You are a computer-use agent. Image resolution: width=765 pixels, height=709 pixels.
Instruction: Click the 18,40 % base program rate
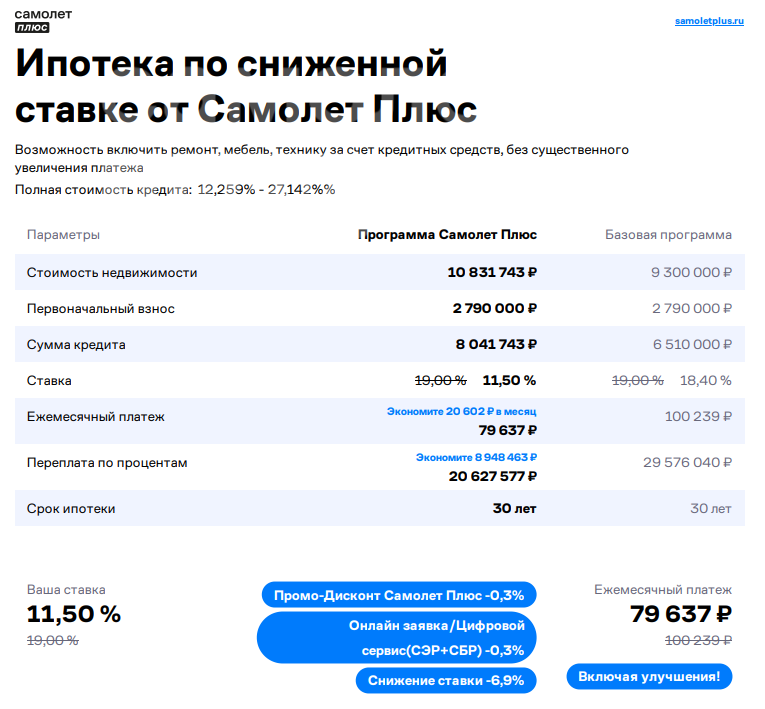tap(706, 380)
